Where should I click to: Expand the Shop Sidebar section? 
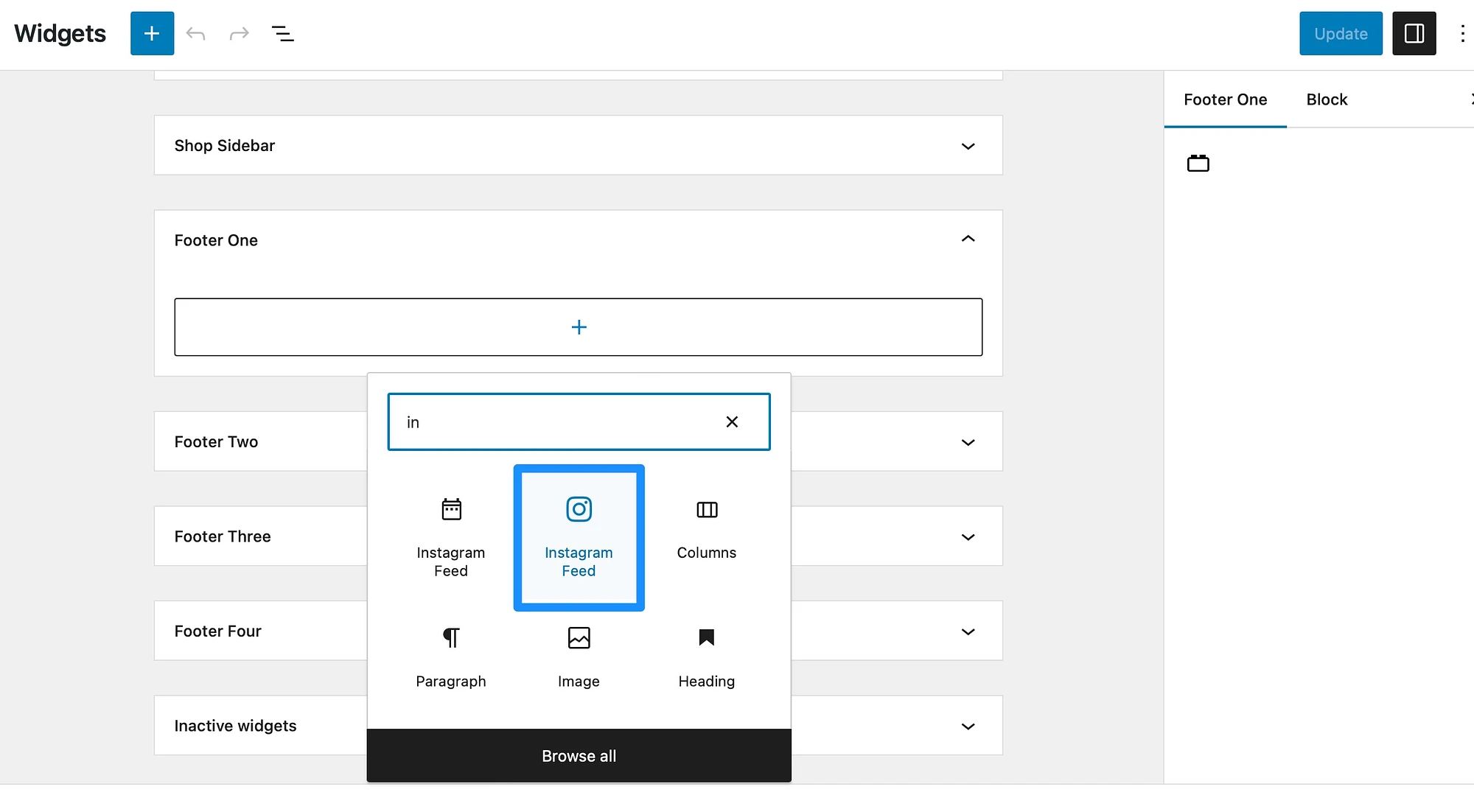pos(966,144)
